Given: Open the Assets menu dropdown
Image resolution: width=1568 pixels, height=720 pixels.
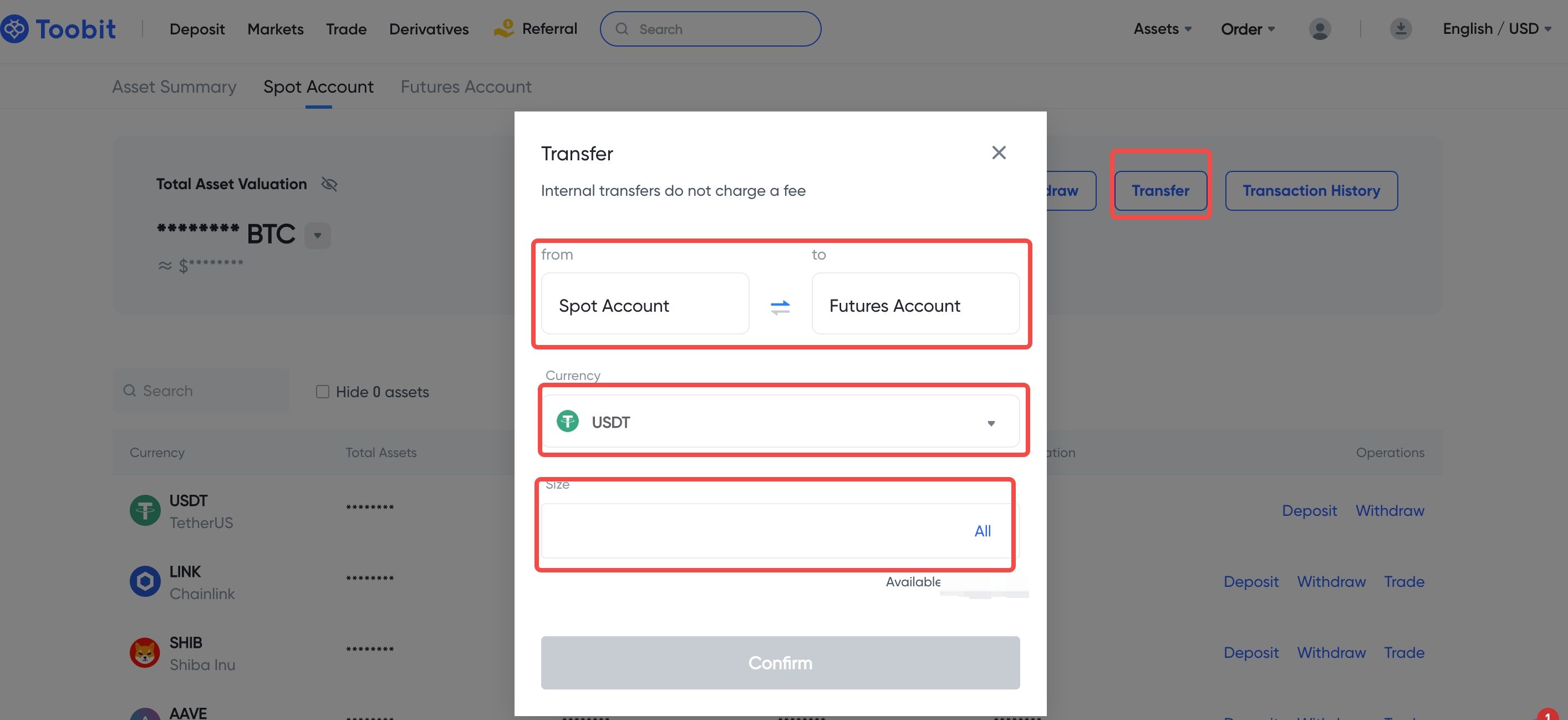Looking at the screenshot, I should pyautogui.click(x=1162, y=29).
